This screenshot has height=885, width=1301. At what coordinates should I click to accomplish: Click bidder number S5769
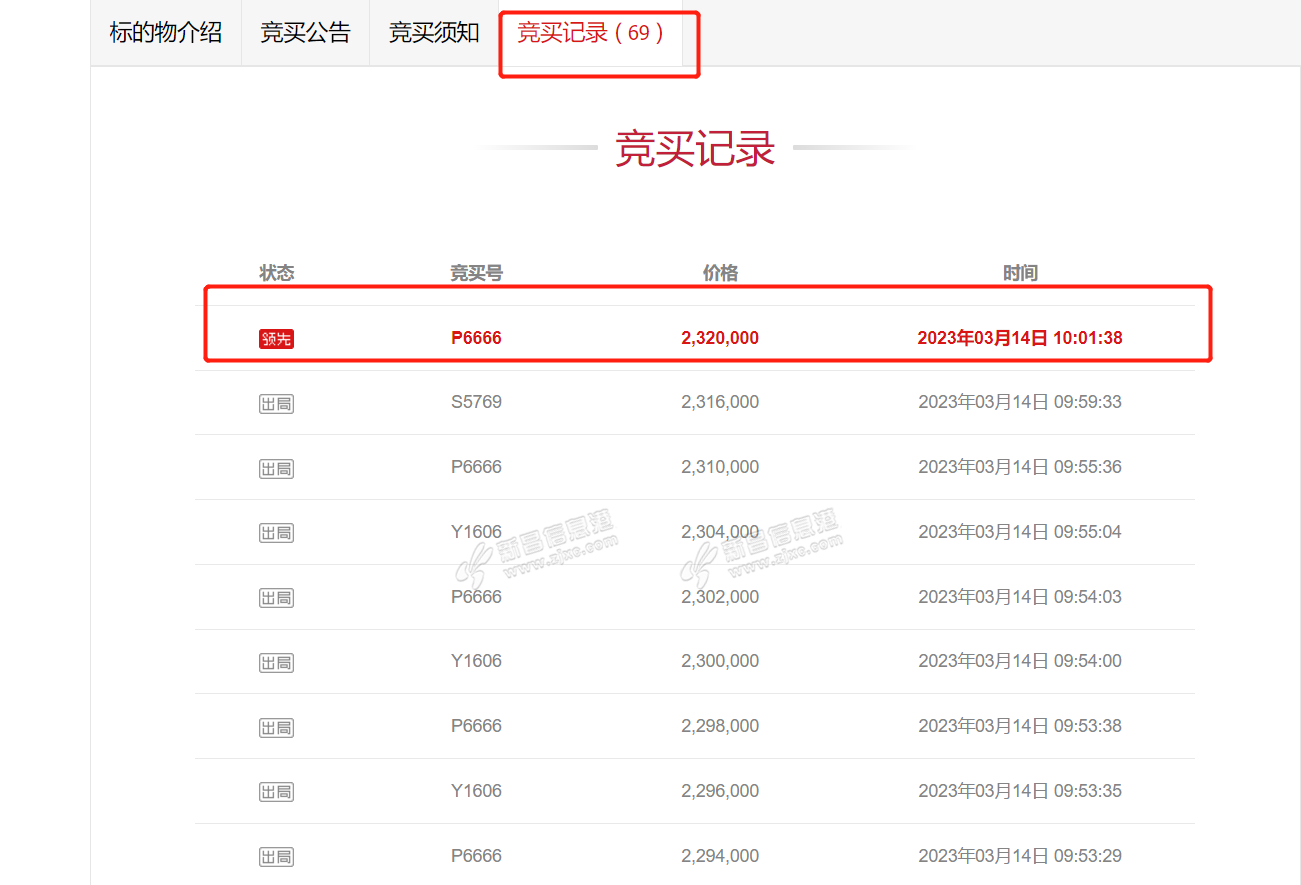pos(476,402)
